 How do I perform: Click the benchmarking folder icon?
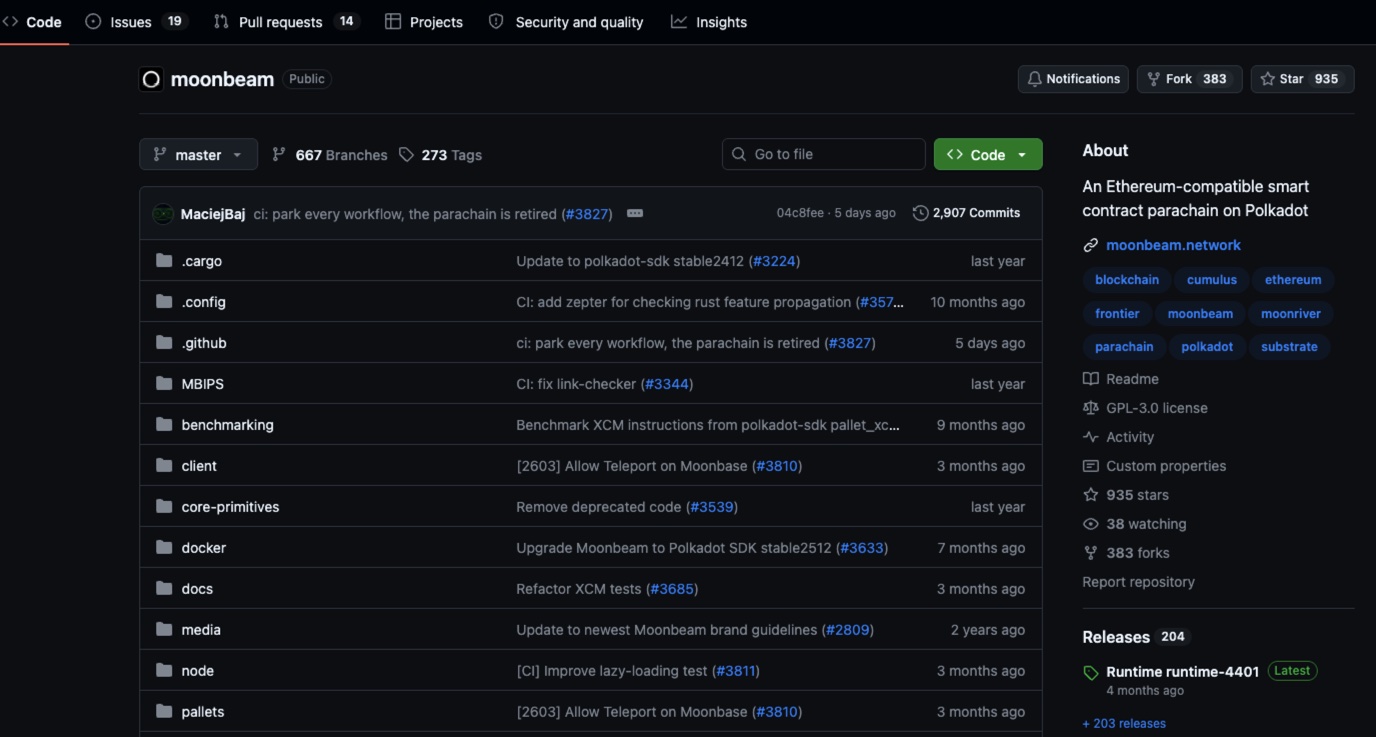164,425
